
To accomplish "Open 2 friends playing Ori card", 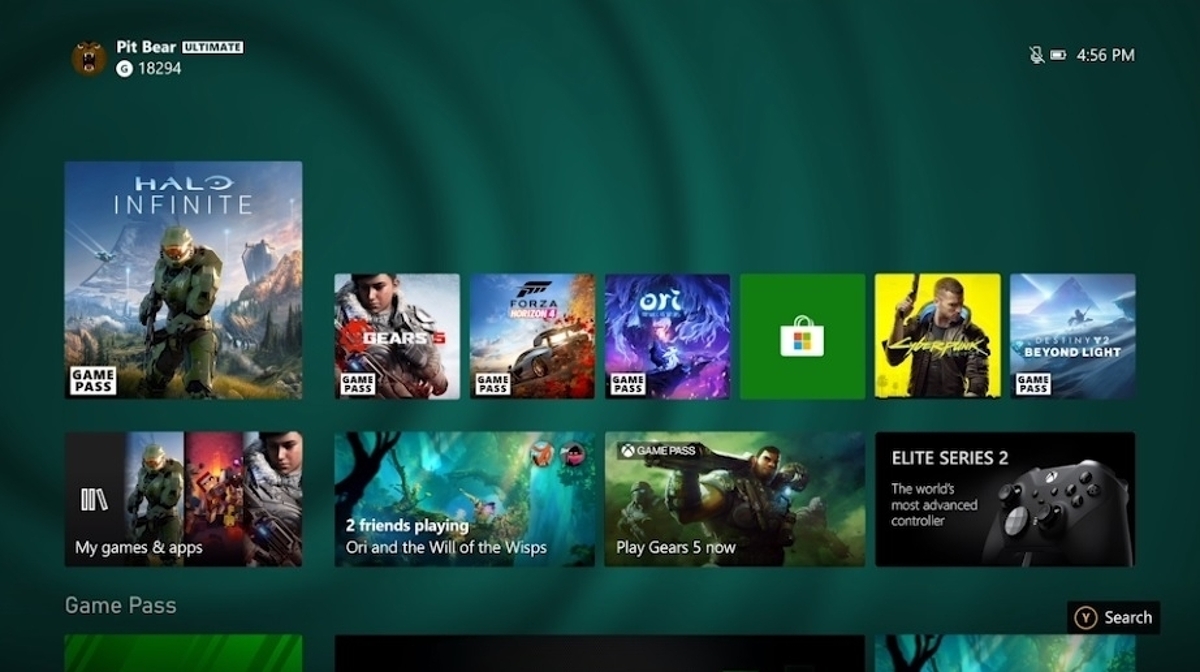I will 464,499.
